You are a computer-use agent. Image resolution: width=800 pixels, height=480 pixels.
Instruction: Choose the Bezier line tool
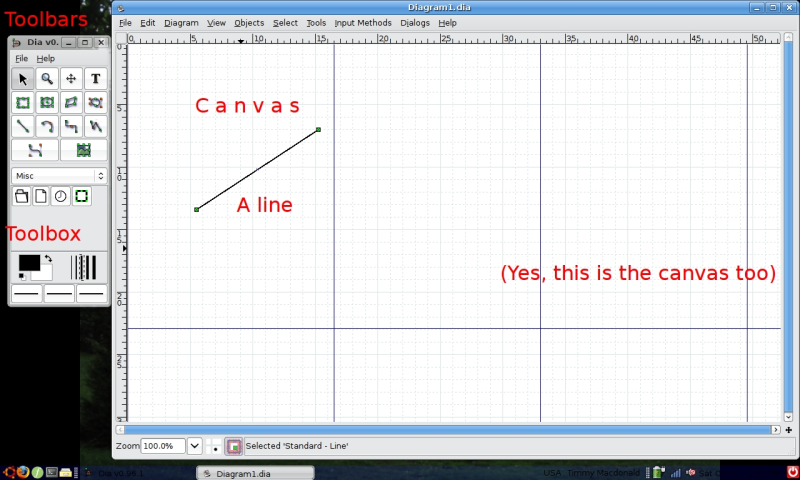[x=35, y=150]
